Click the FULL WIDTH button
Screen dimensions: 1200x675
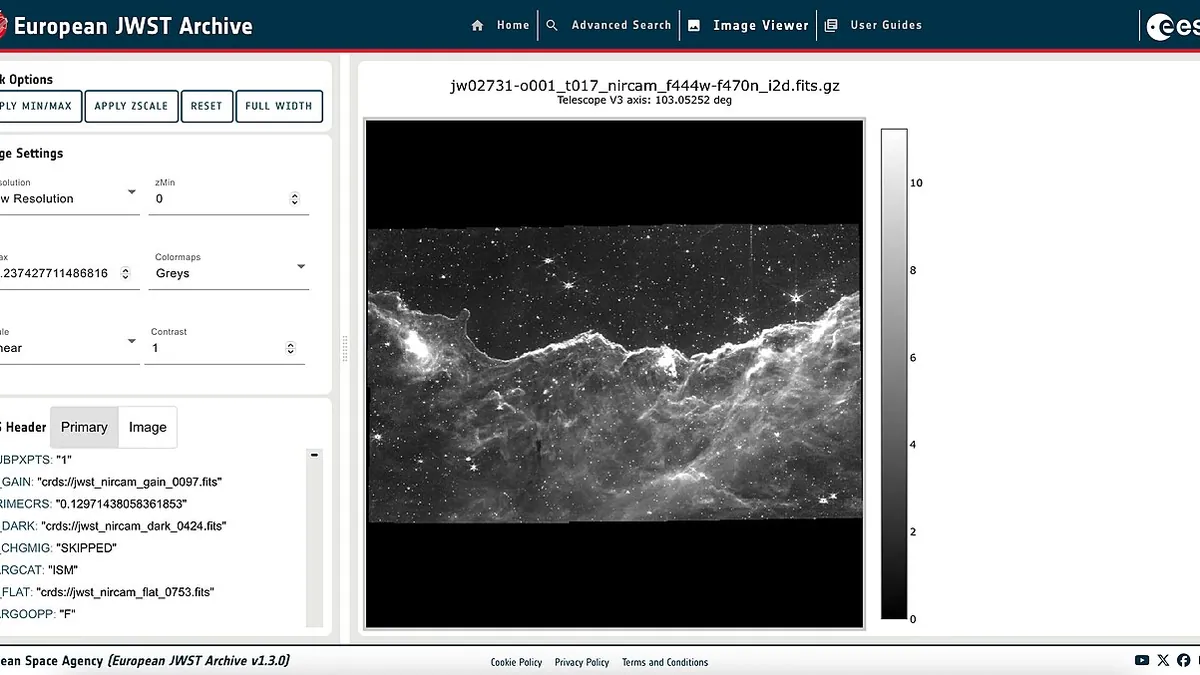(x=279, y=106)
